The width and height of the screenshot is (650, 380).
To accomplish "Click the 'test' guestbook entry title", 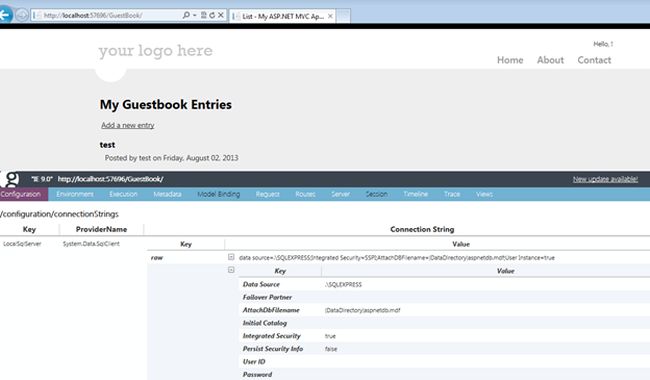I will tap(107, 145).
